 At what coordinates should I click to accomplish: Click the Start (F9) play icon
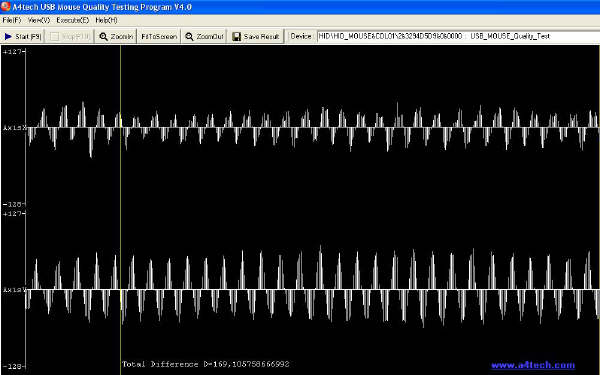8,36
